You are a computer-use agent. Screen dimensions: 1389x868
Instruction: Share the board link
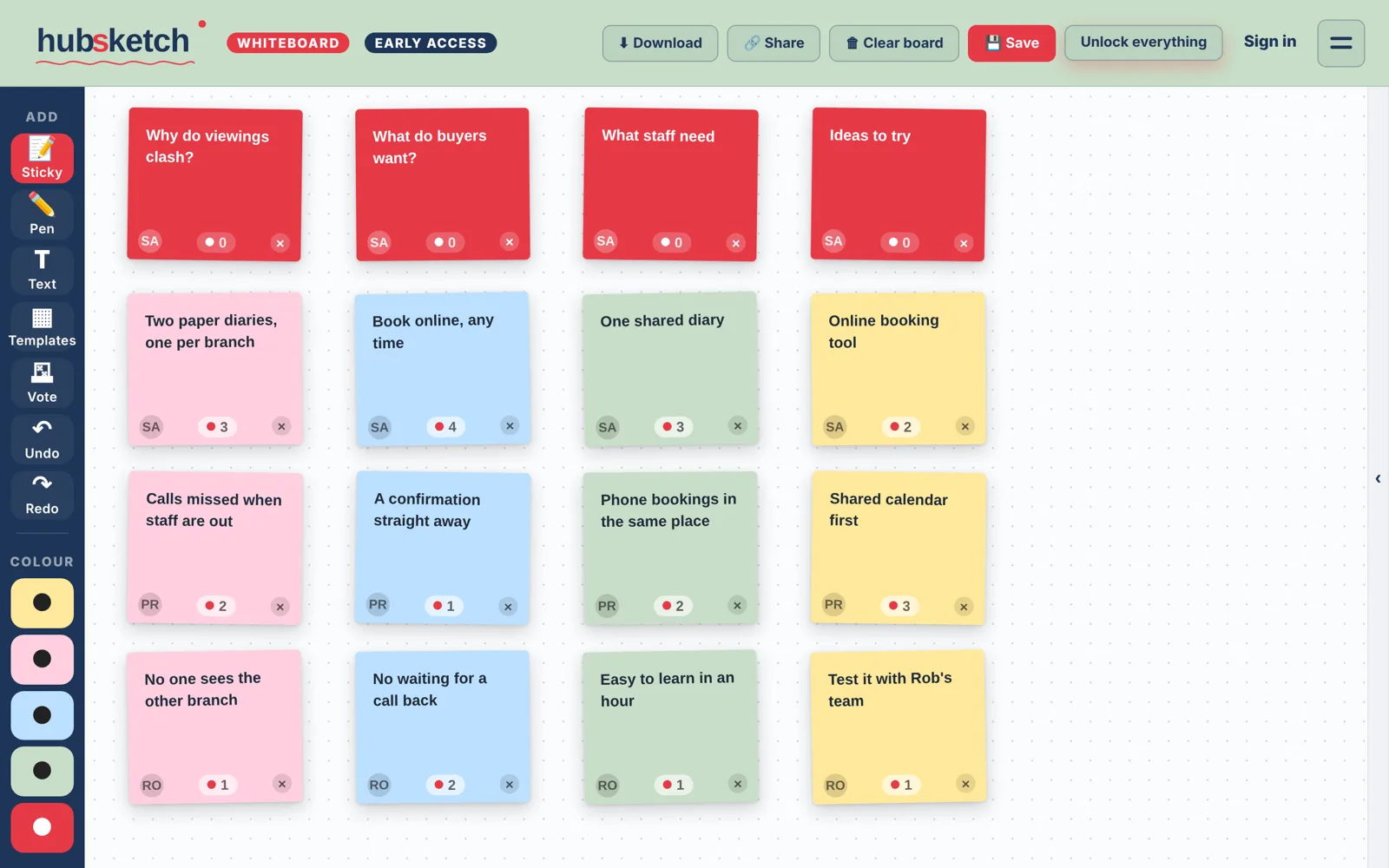[773, 43]
